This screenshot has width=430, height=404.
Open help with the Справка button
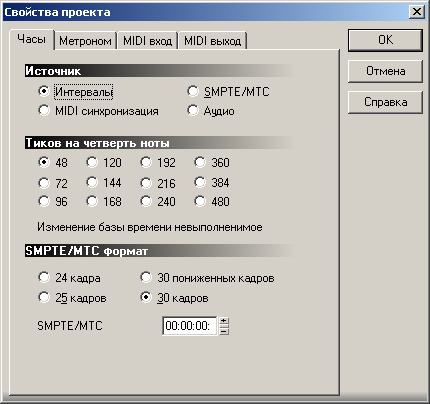385,102
